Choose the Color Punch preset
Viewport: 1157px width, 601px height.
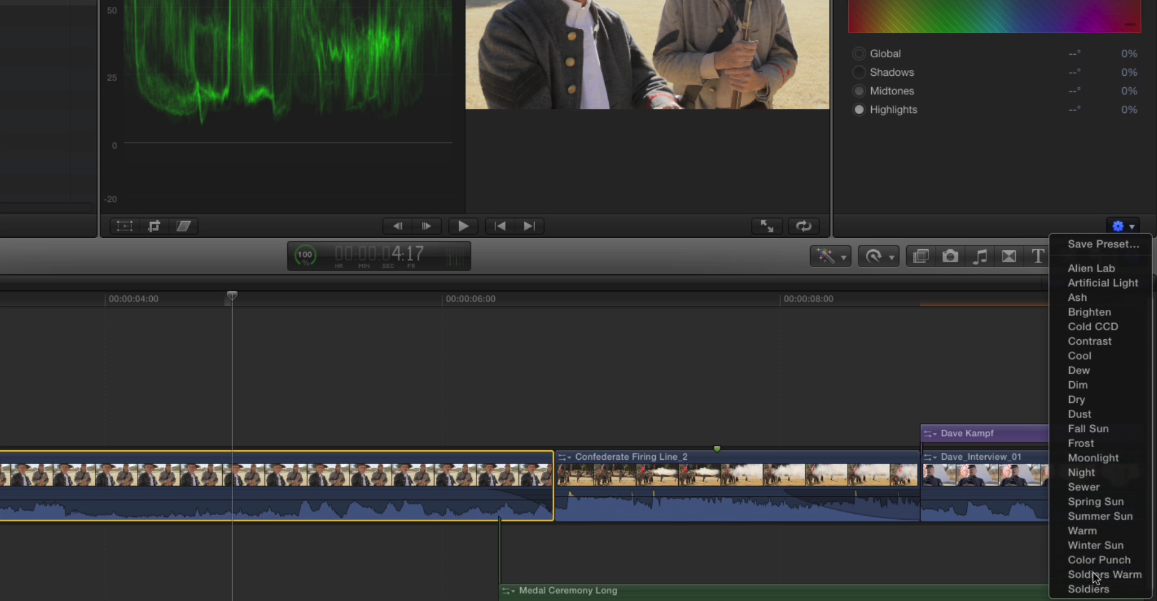click(1099, 560)
